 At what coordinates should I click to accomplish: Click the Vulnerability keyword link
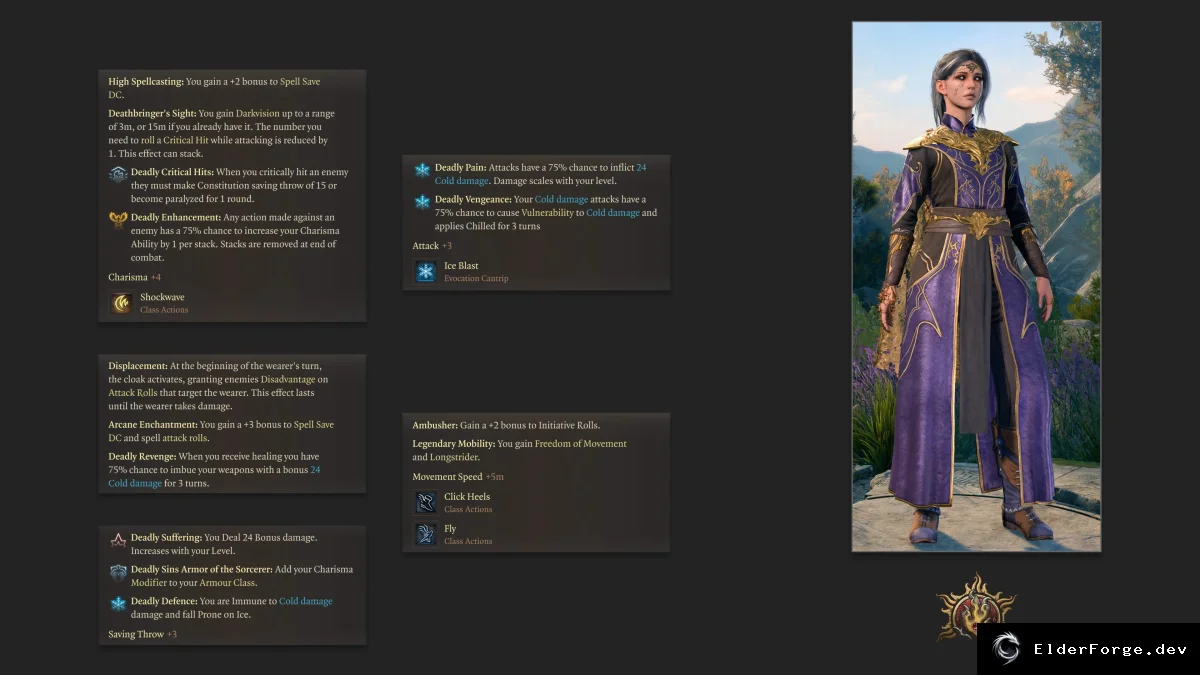547,213
